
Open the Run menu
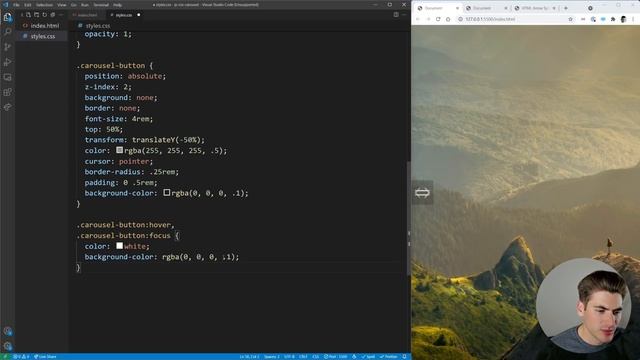click(x=85, y=5)
